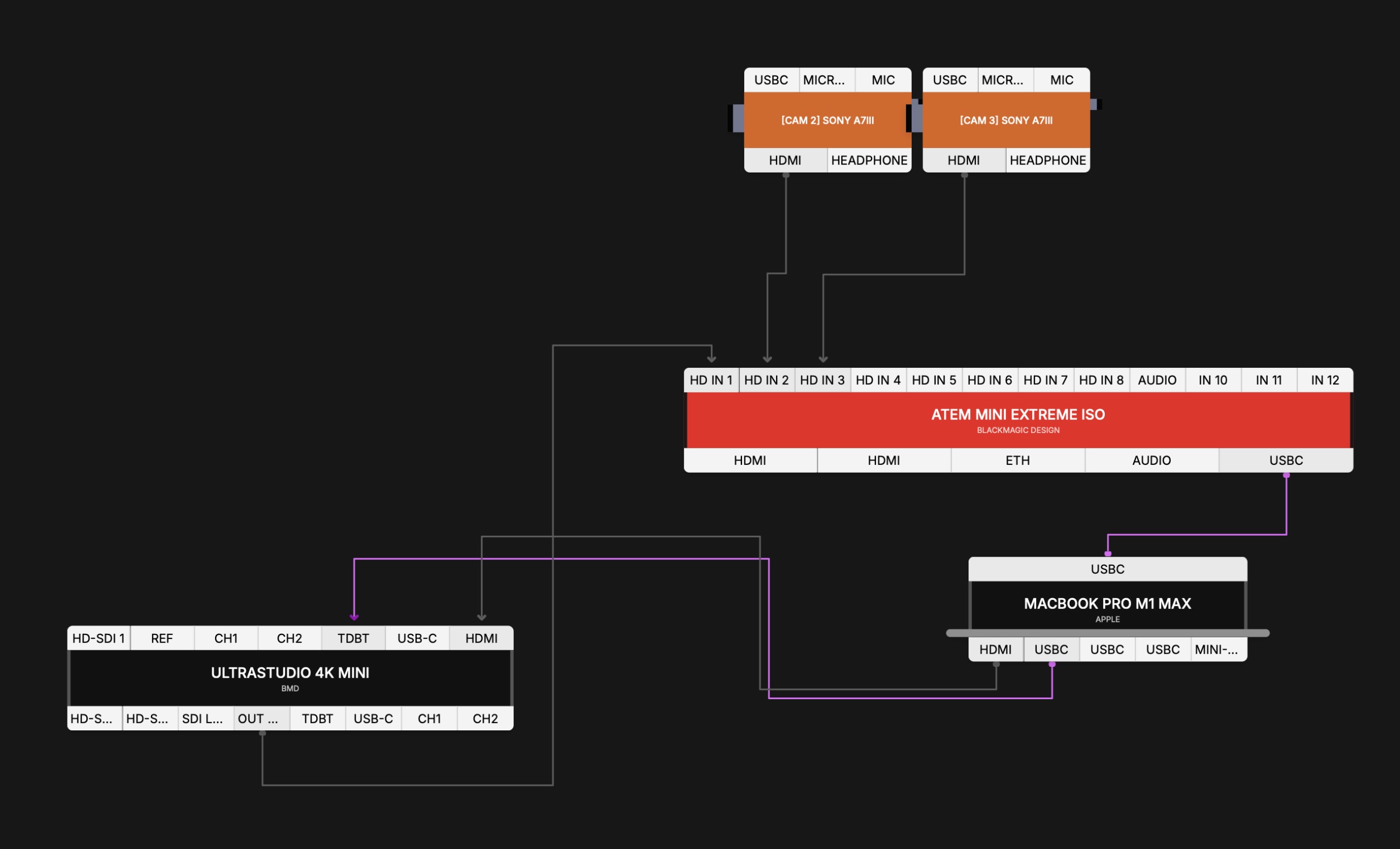Click IN 10 port on ATEM

click(x=1213, y=380)
